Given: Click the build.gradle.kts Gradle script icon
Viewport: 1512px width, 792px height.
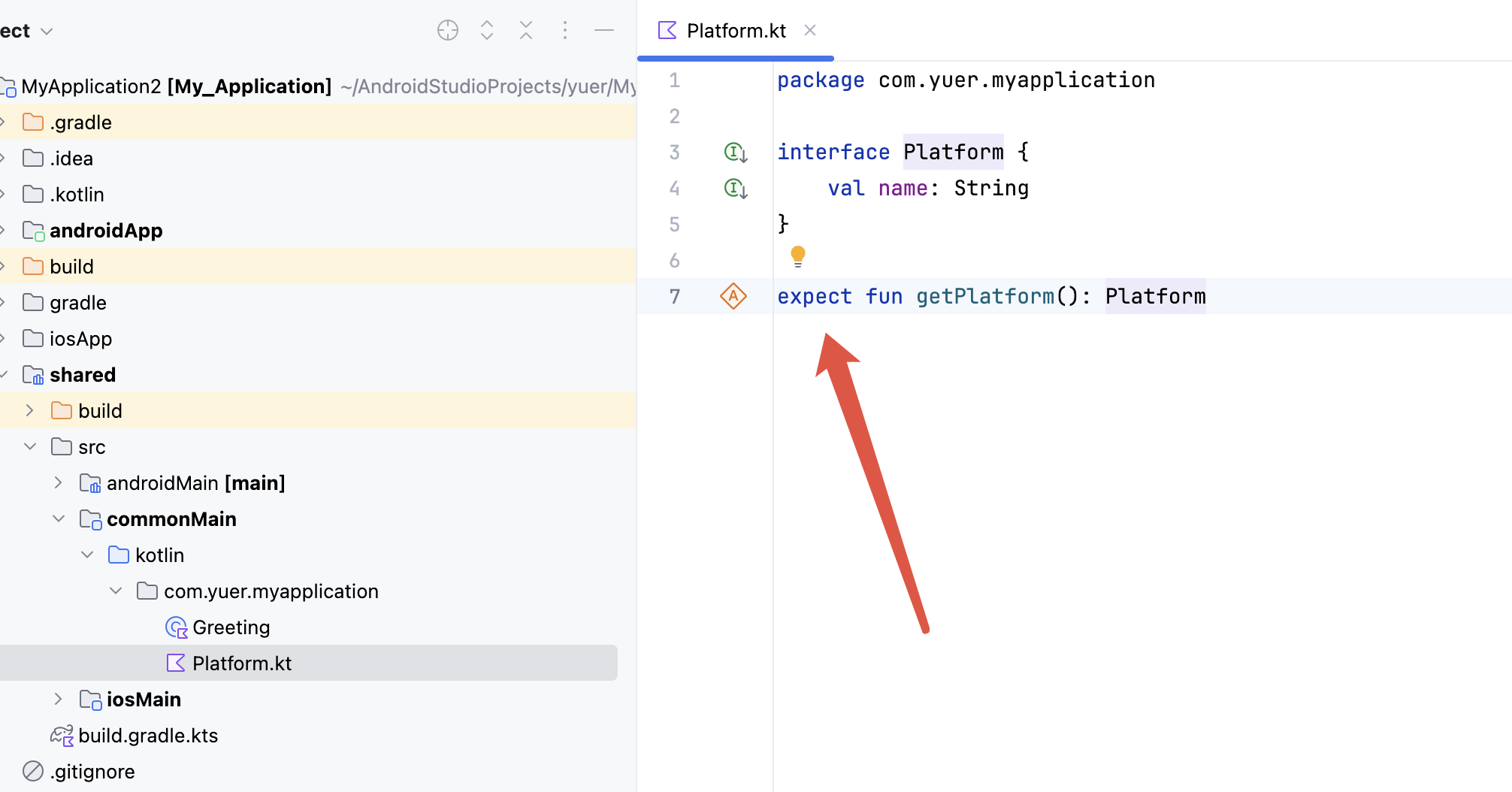Looking at the screenshot, I should [x=62, y=735].
